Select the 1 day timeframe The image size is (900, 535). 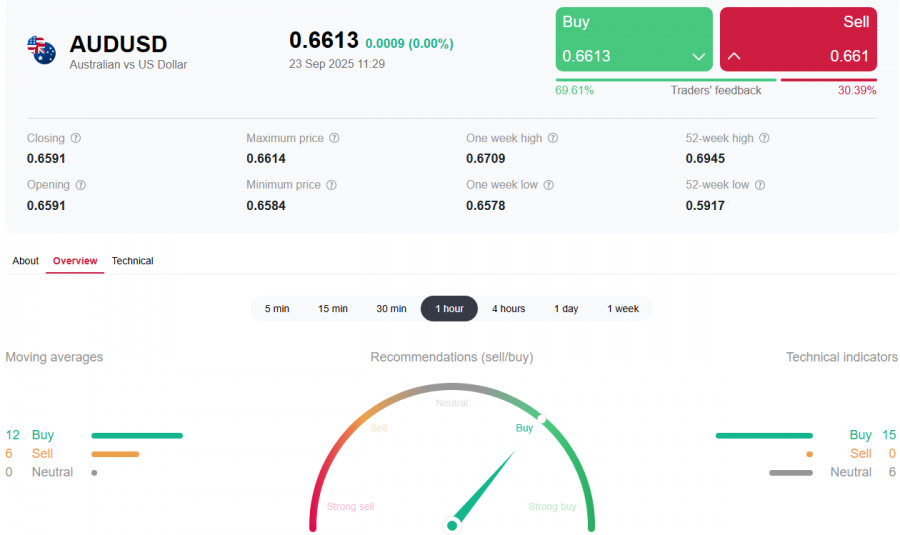pos(566,309)
